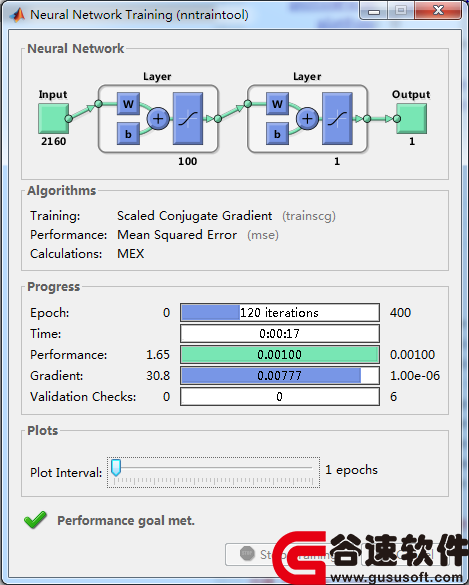
Task: Click the Epoch progress bar showing 120 iterations
Action: pyautogui.click(x=280, y=312)
